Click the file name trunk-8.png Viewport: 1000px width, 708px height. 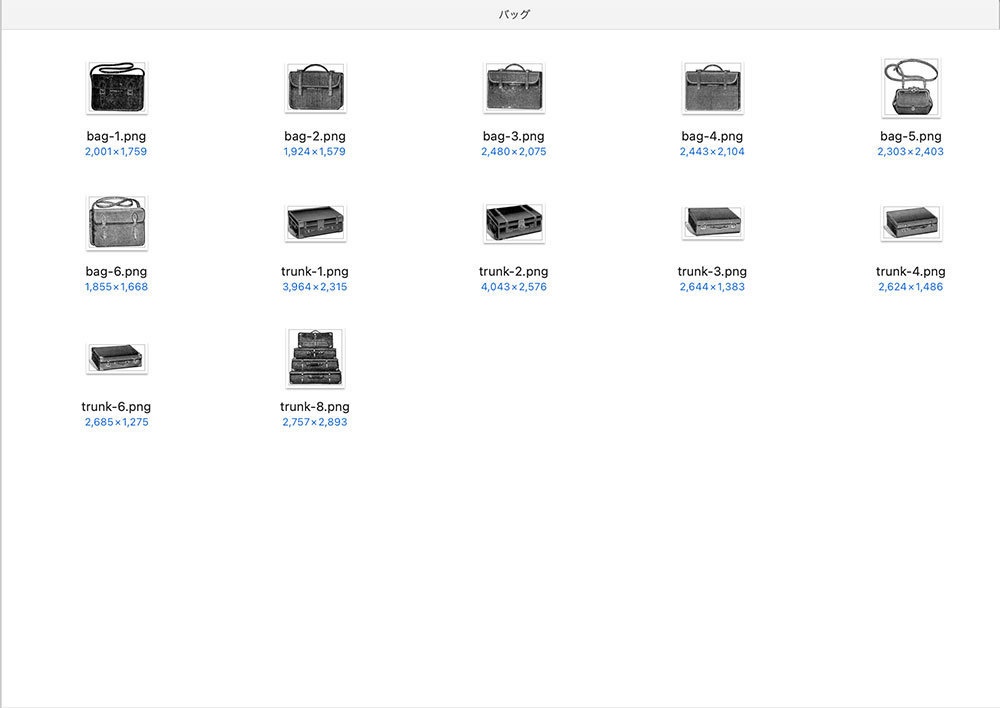tap(315, 406)
